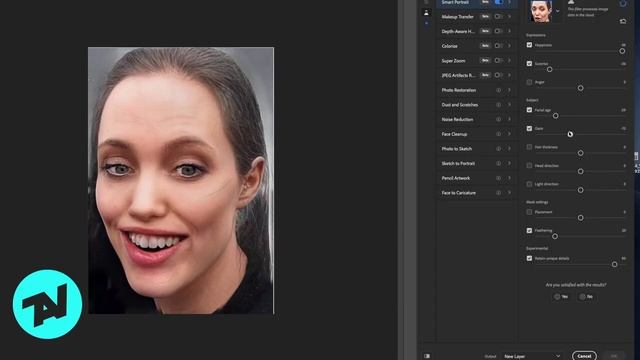The image size is (640, 360).
Task: Uncheck the Surprise checkbox
Action: 529,64
